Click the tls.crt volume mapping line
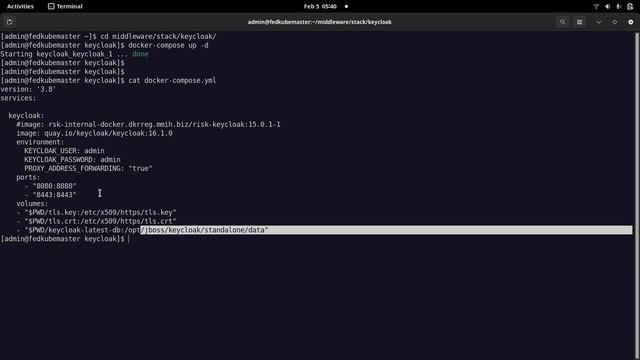Screen dimensions: 640x360 [96, 221]
